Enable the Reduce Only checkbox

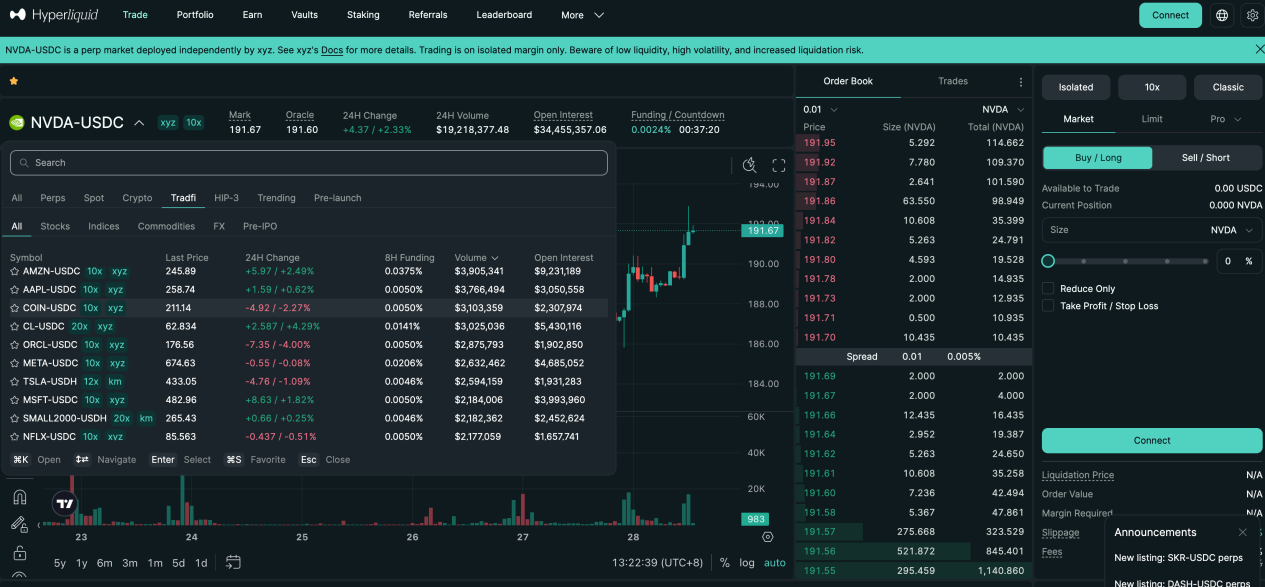pyautogui.click(x=1048, y=288)
